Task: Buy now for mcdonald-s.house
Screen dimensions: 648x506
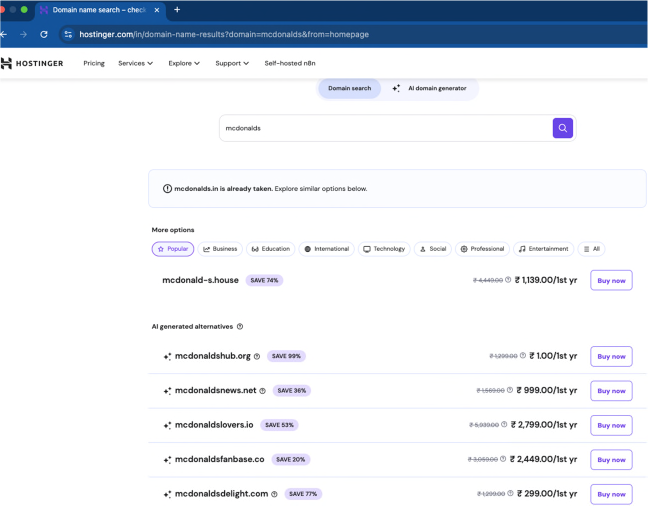Action: pyautogui.click(x=611, y=281)
